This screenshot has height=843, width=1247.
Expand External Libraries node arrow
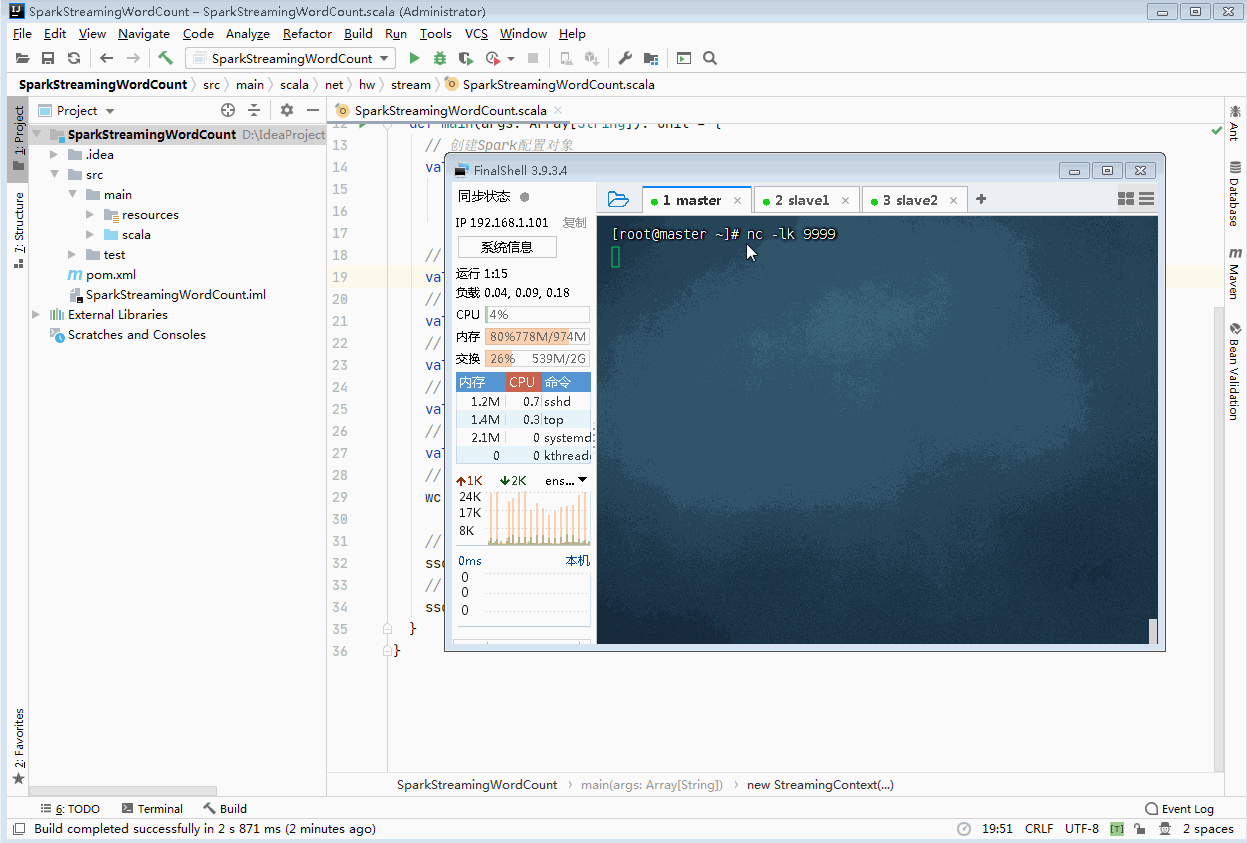pos(37,315)
